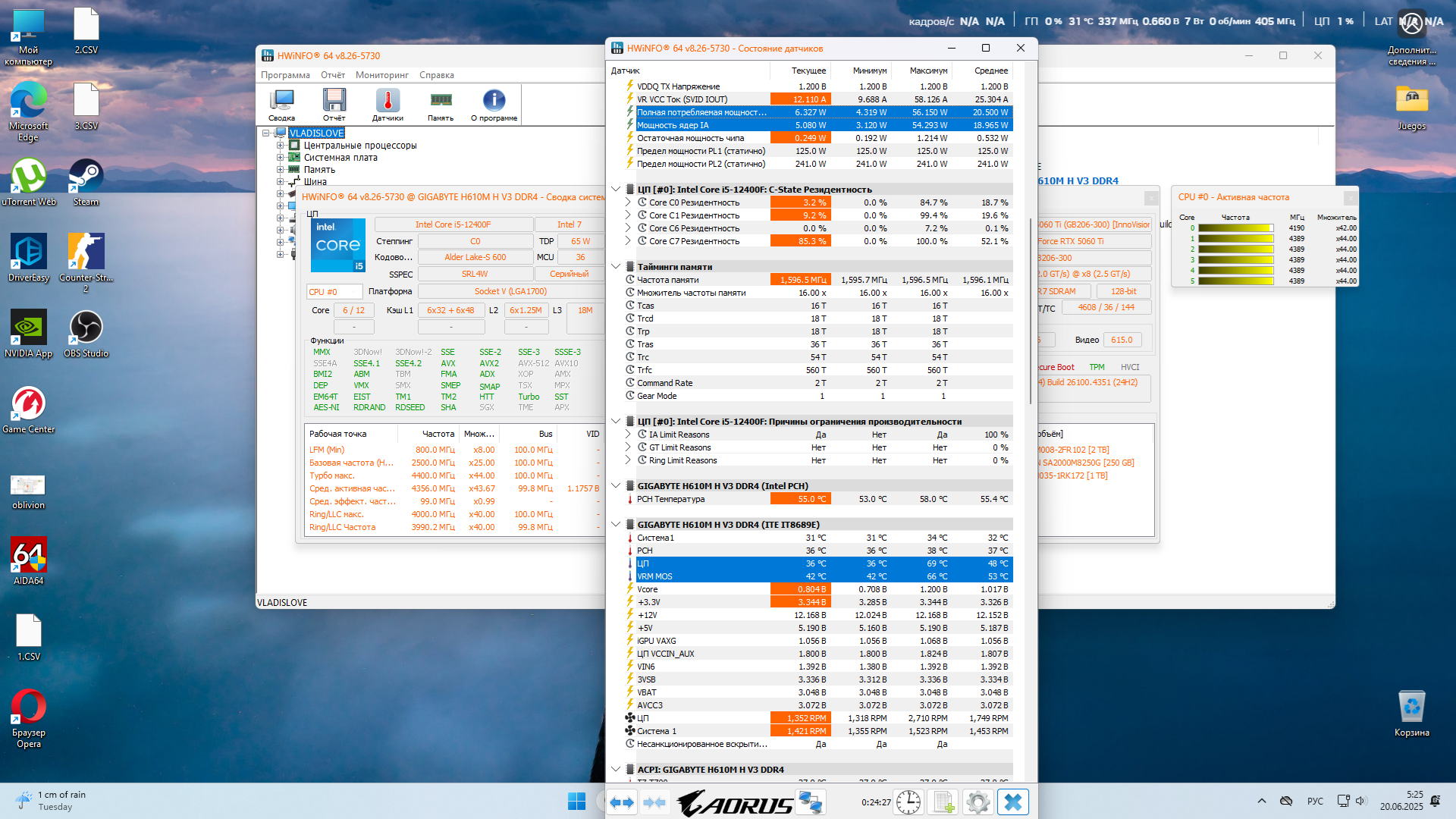
Task: Open Браузер Opera desktop icon
Action: click(28, 719)
